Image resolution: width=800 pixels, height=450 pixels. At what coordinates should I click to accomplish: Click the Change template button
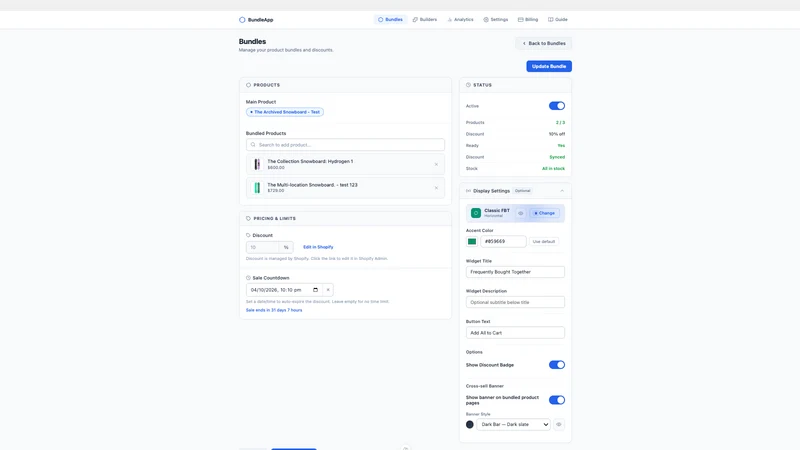point(544,213)
